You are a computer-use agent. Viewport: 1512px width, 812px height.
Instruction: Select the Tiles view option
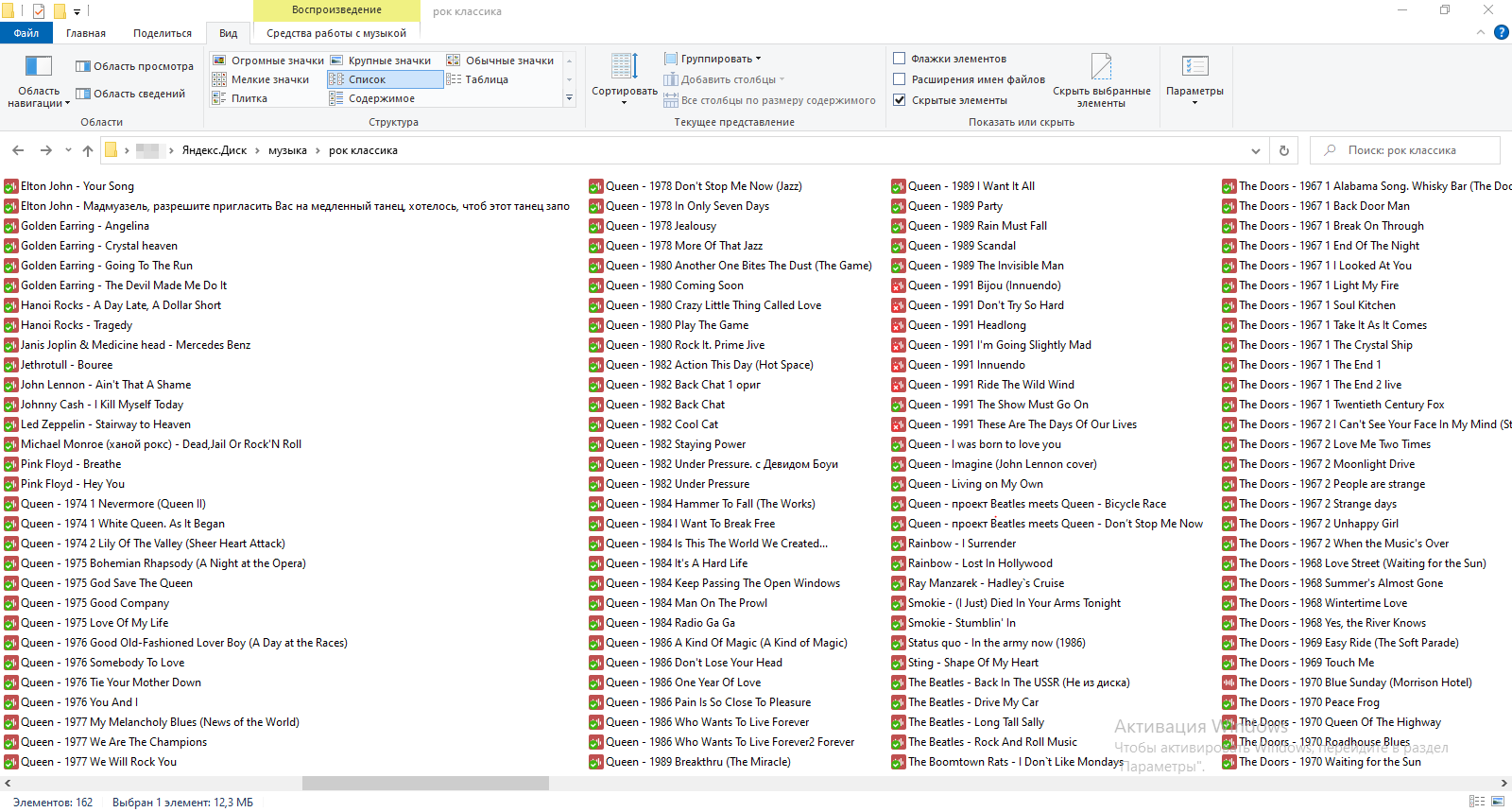(240, 98)
